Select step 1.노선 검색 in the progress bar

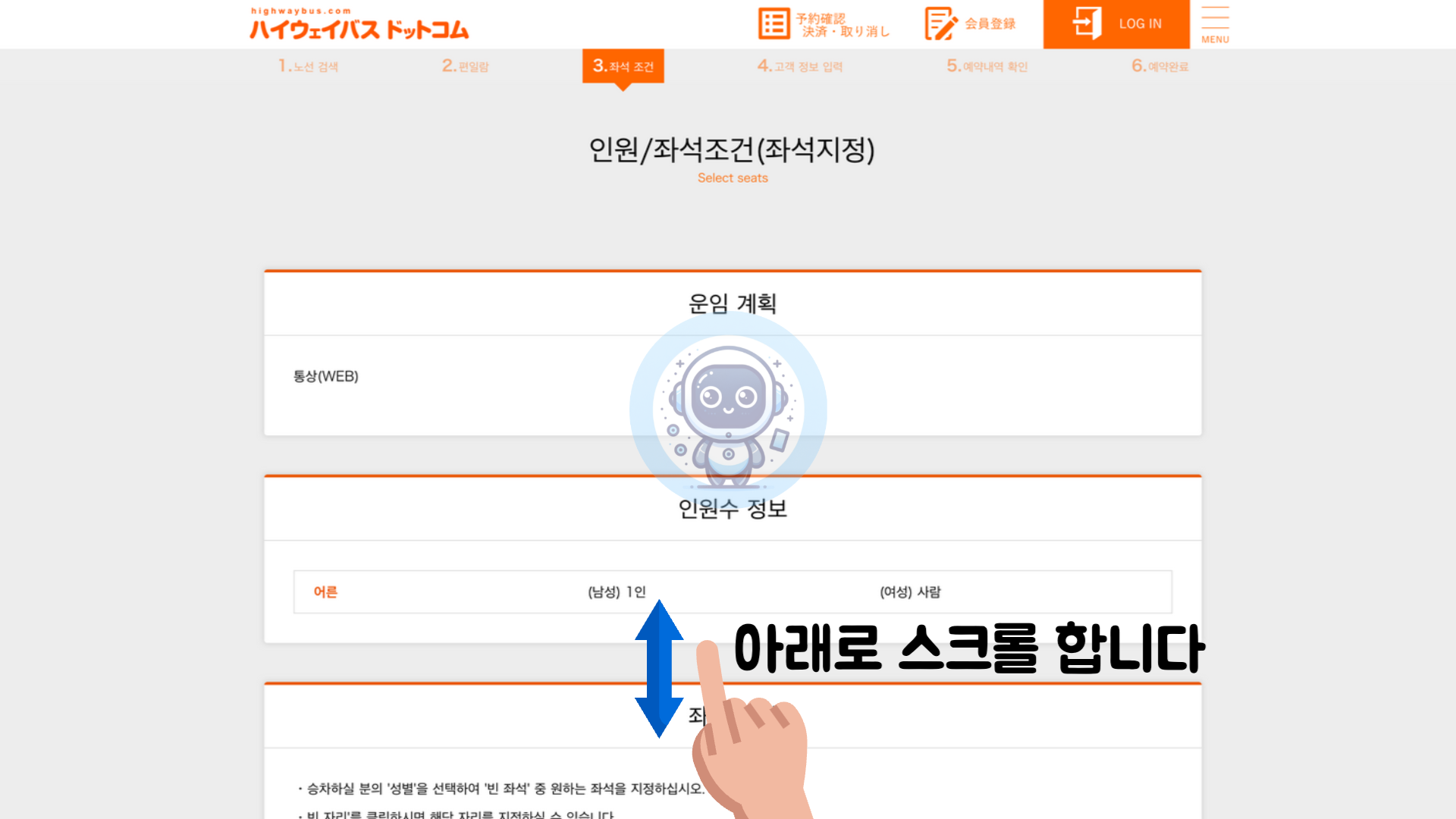pos(307,66)
